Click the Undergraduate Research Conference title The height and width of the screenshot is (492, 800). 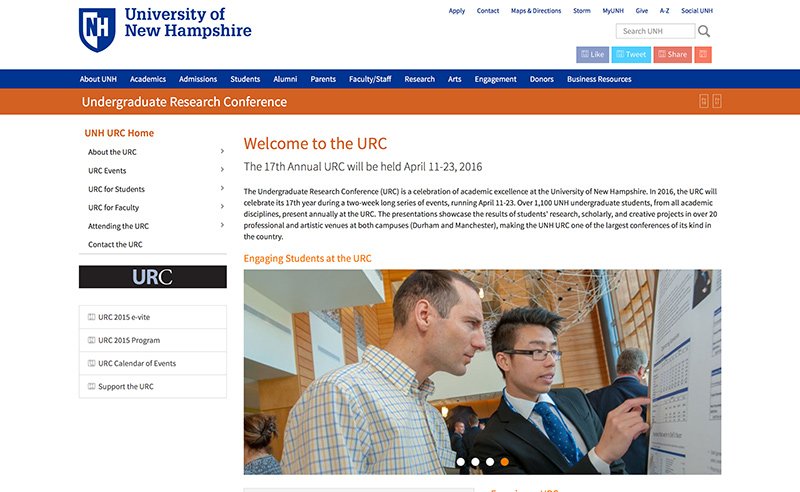click(x=184, y=102)
